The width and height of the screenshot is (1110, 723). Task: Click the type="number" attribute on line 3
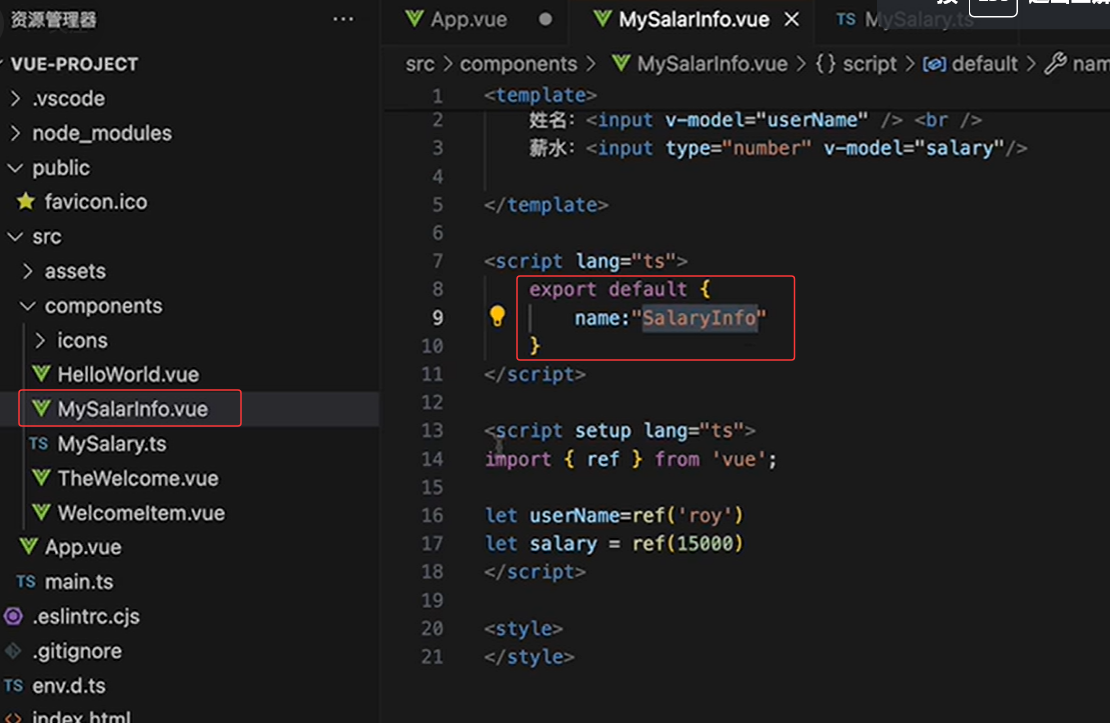(738, 148)
